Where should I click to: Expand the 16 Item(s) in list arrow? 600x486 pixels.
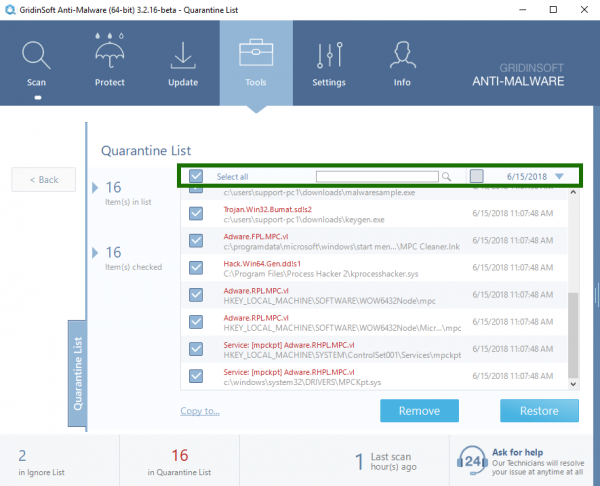point(95,188)
